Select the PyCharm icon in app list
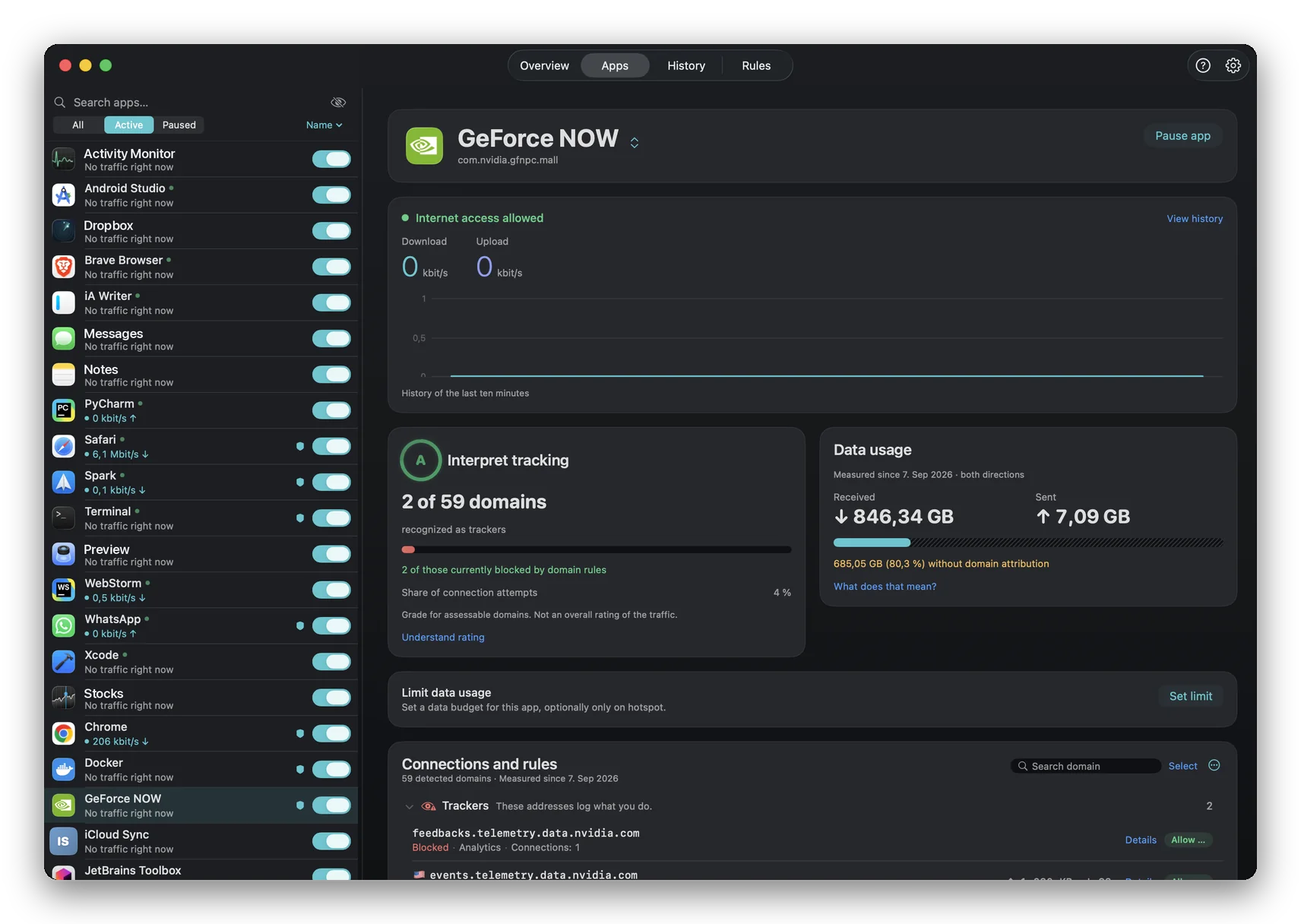The image size is (1301, 924). click(64, 410)
